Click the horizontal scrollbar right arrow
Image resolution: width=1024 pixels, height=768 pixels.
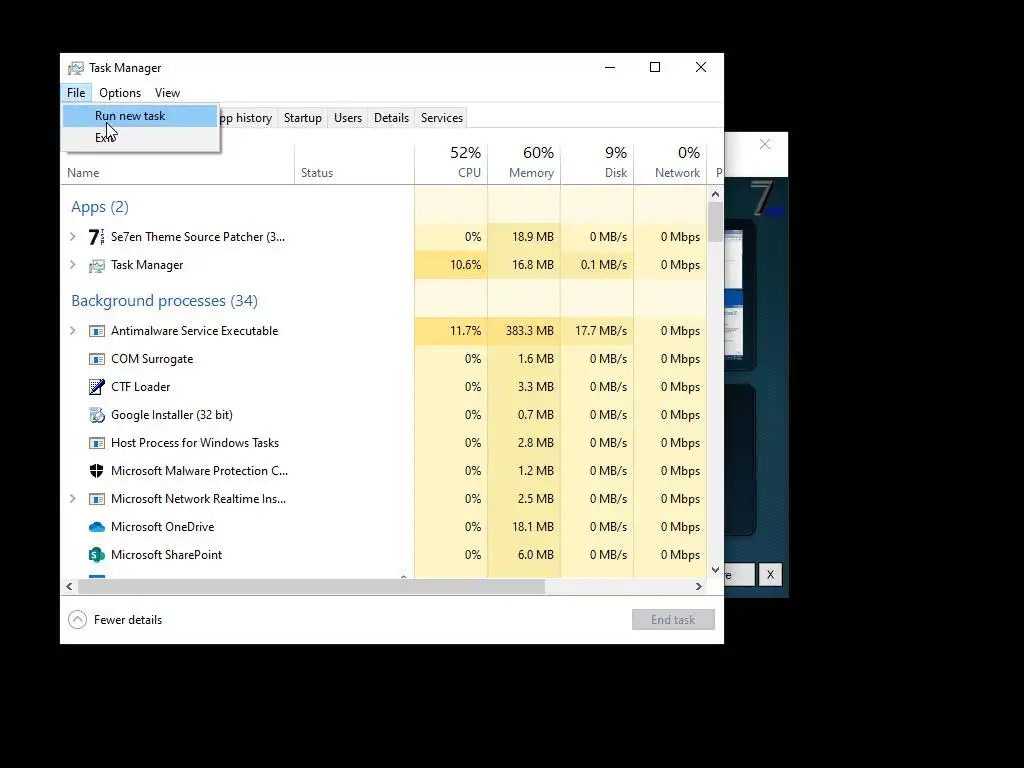[699, 586]
